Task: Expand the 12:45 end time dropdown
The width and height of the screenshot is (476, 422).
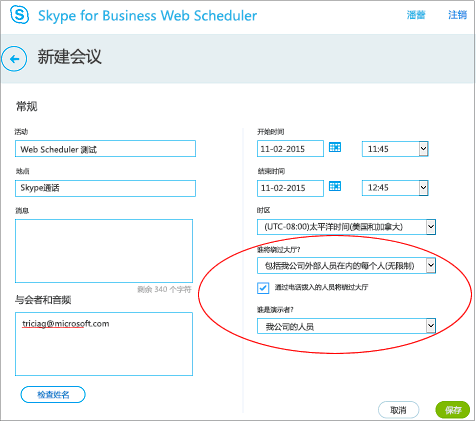Action: click(423, 188)
